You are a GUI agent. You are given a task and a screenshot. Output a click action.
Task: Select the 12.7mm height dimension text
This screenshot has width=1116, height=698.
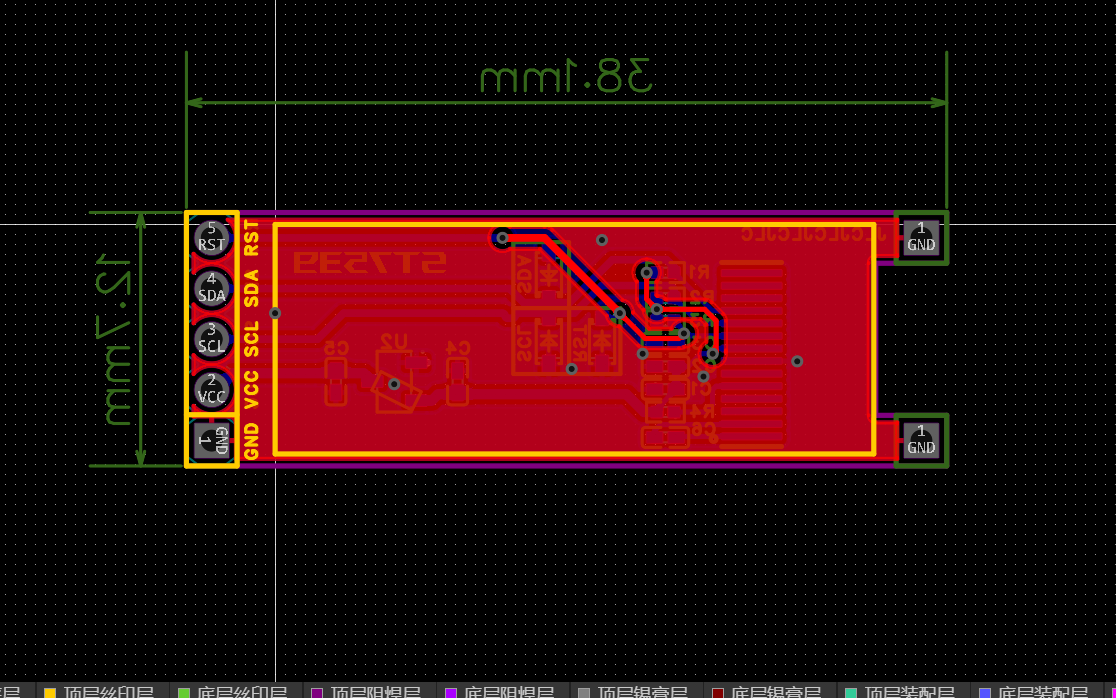coord(117,340)
